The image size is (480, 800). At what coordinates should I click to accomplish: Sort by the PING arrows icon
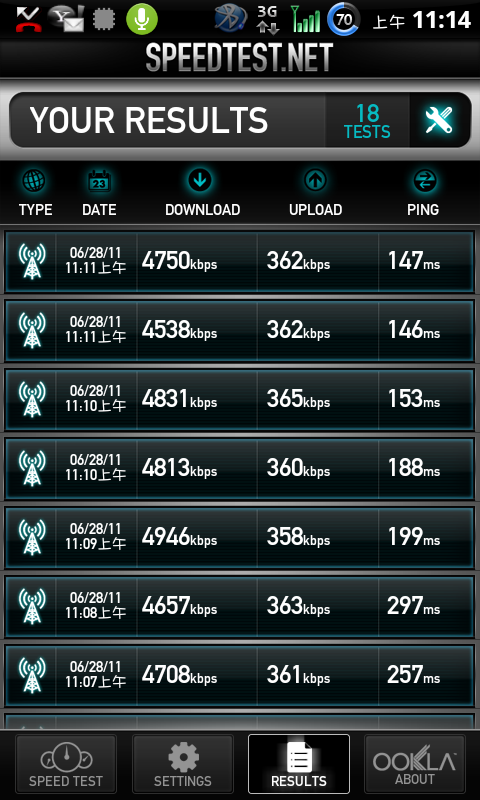click(x=424, y=181)
